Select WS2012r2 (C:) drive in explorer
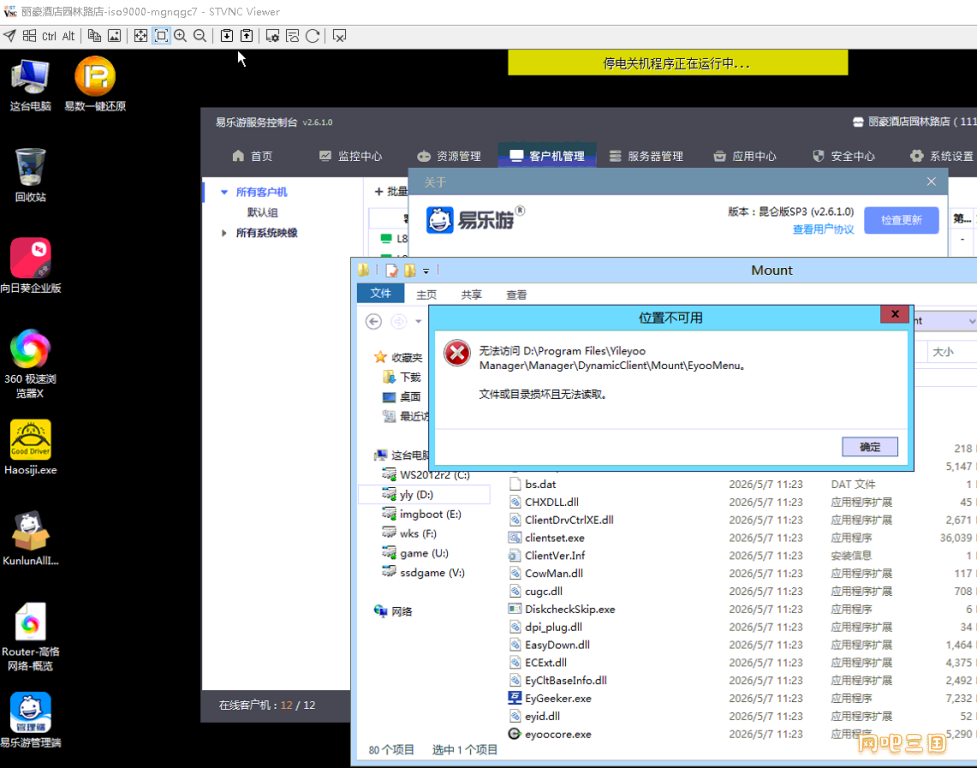 coord(426,475)
